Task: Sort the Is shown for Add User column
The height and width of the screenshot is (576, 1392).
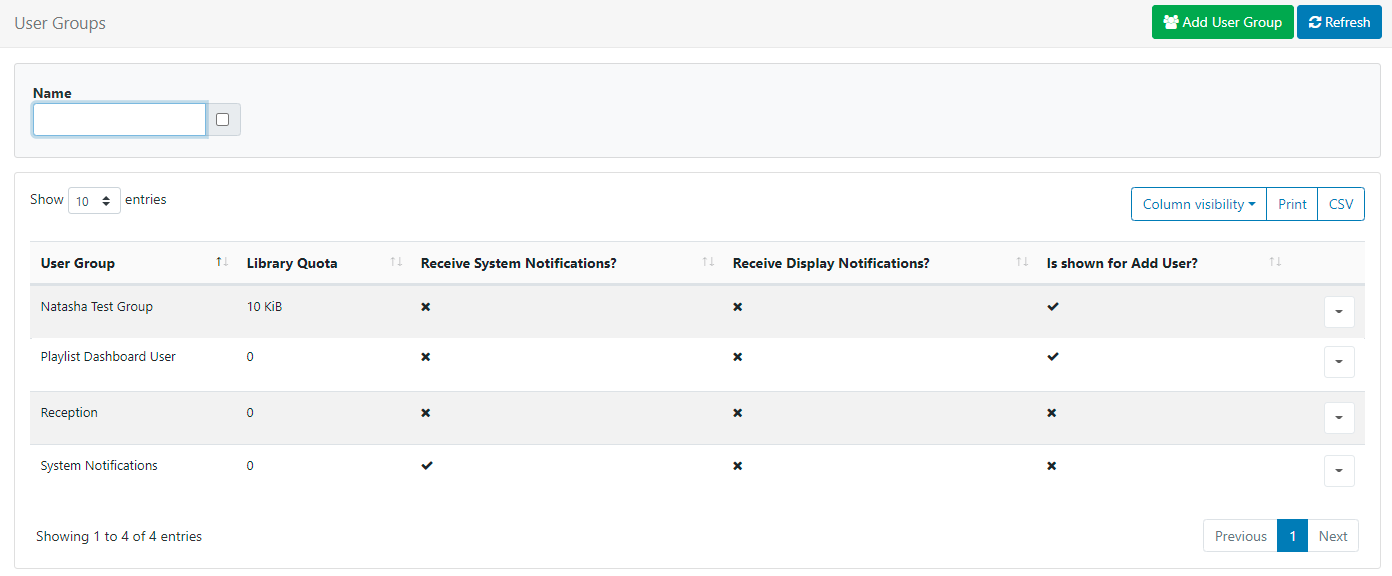Action: [x=1275, y=263]
